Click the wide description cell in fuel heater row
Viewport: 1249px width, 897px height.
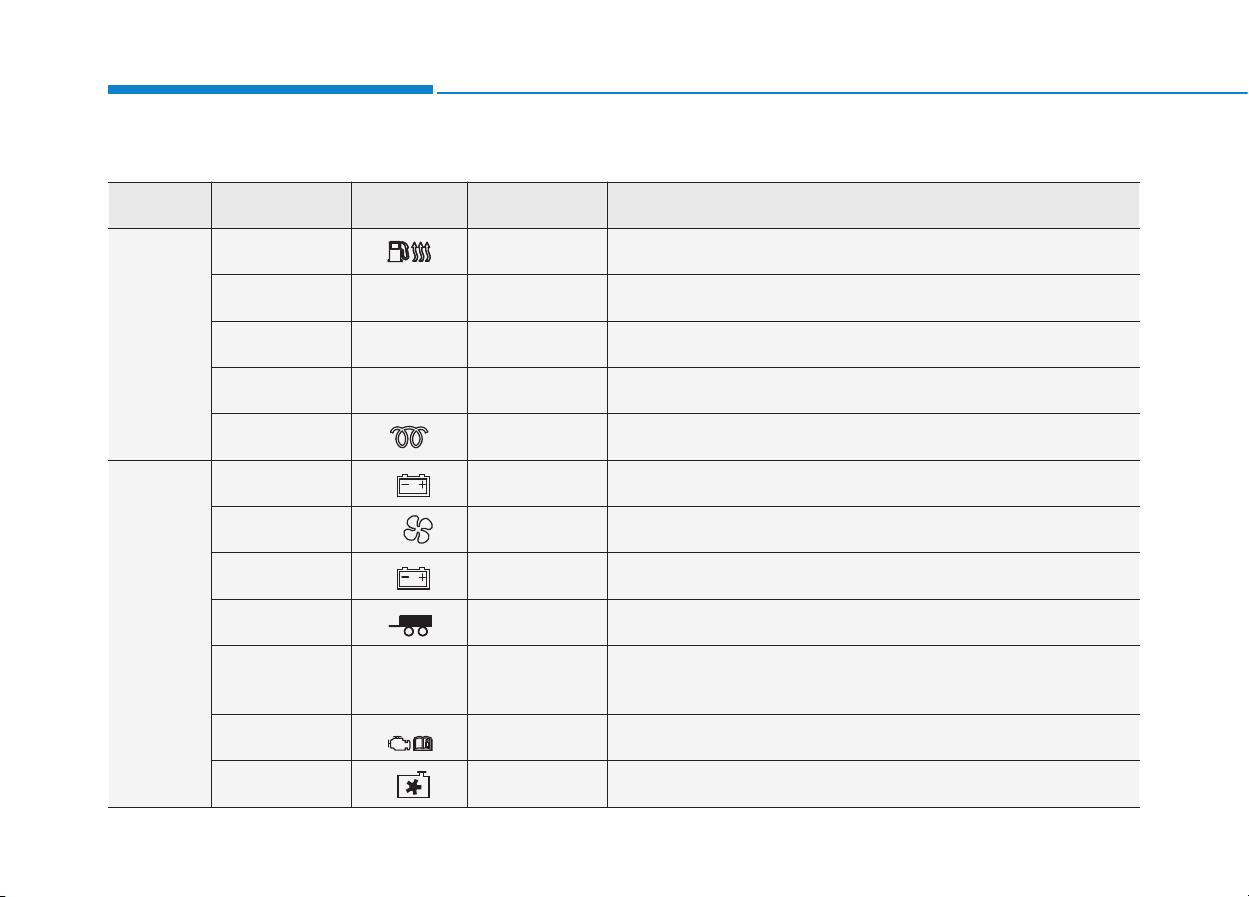[x=873, y=251]
